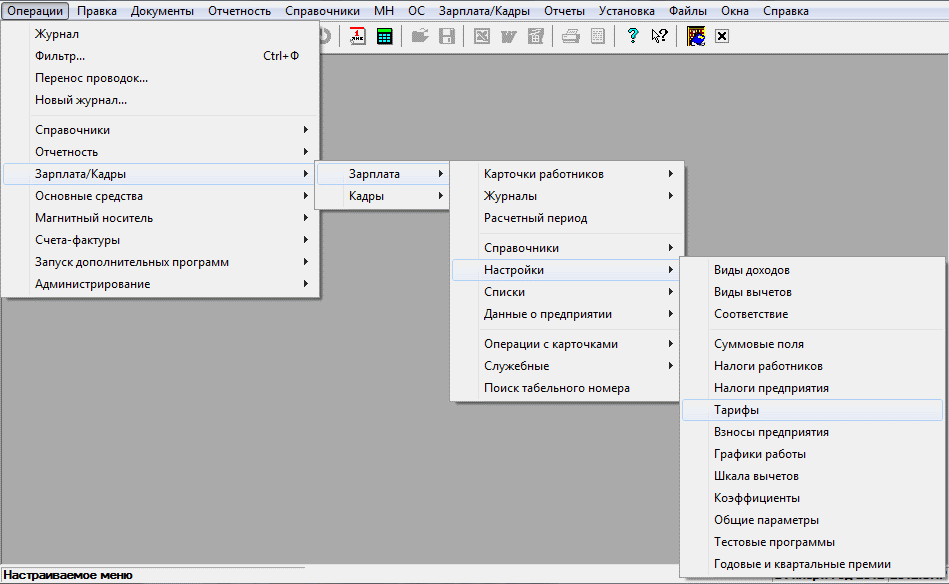Select Годовые и квартальные премии
This screenshot has width=949, height=584.
812,564
